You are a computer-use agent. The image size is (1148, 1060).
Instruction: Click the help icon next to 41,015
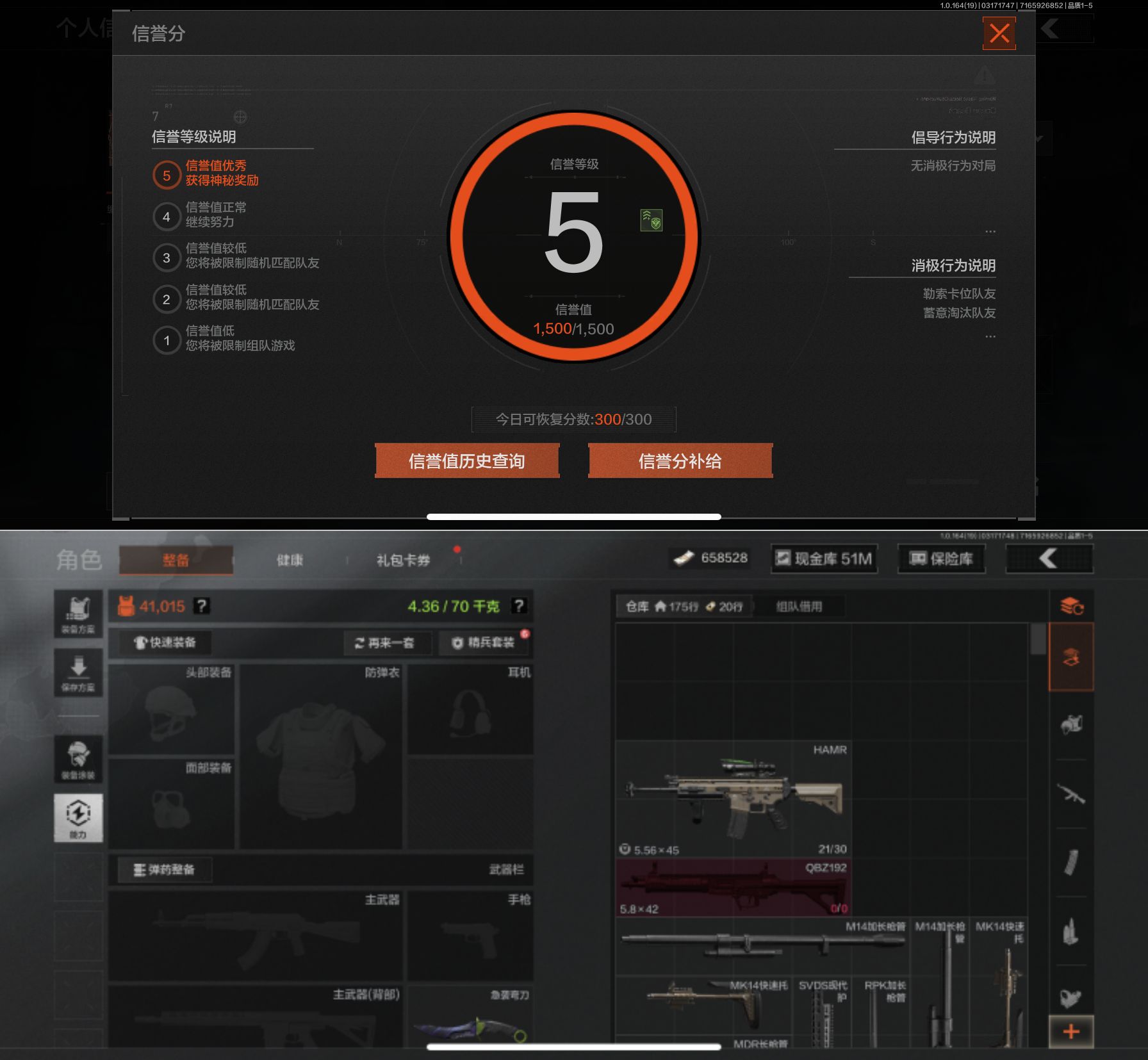[x=201, y=606]
